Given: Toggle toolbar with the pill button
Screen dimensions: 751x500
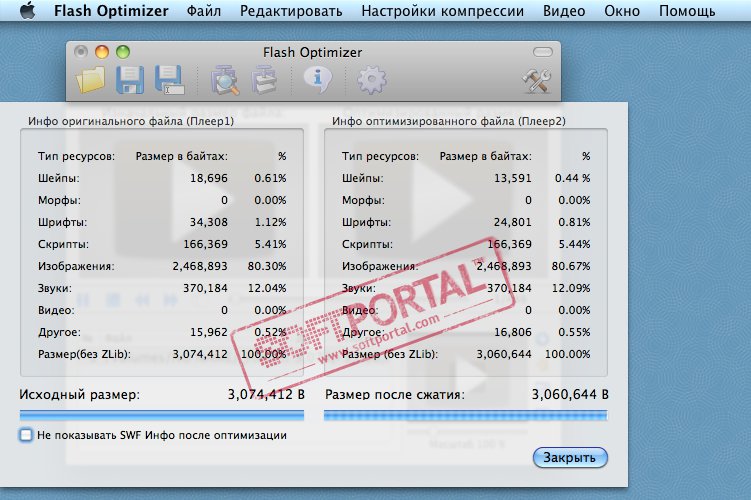Looking at the screenshot, I should (x=542, y=52).
